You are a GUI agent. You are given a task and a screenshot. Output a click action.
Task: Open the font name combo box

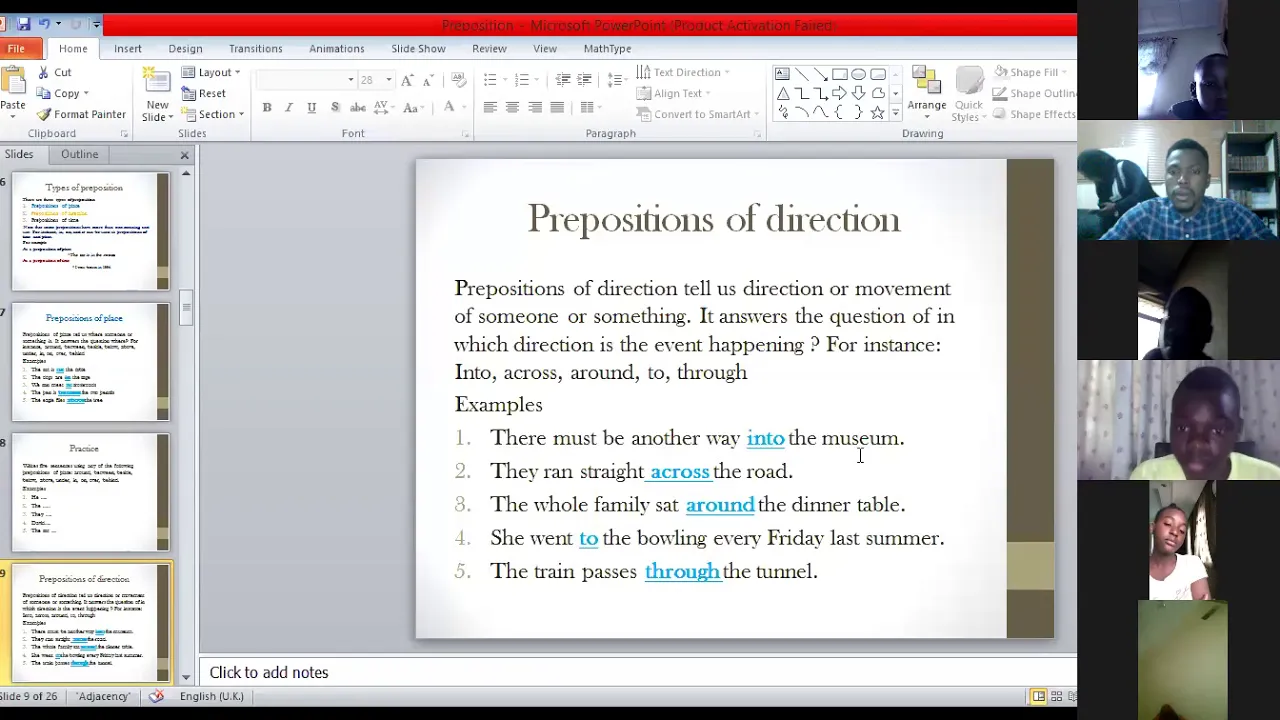[305, 80]
